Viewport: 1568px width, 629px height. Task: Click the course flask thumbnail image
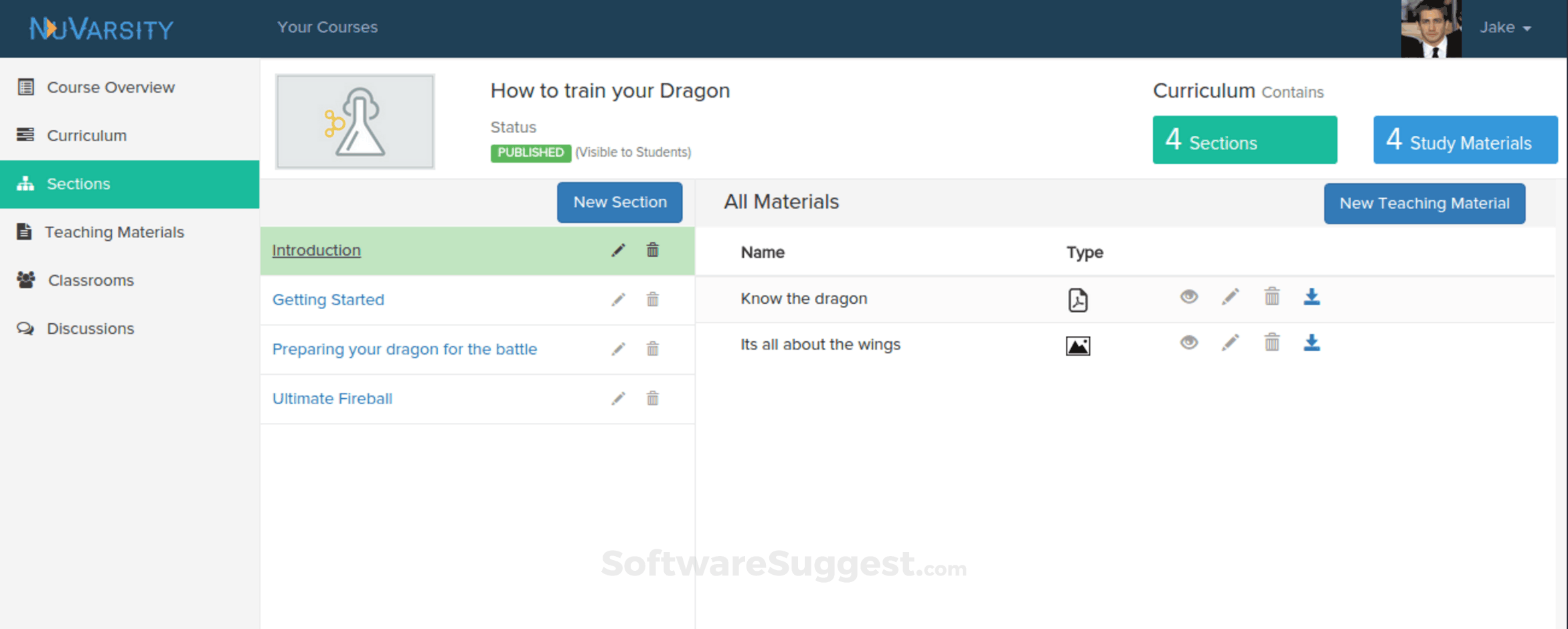pyautogui.click(x=355, y=120)
